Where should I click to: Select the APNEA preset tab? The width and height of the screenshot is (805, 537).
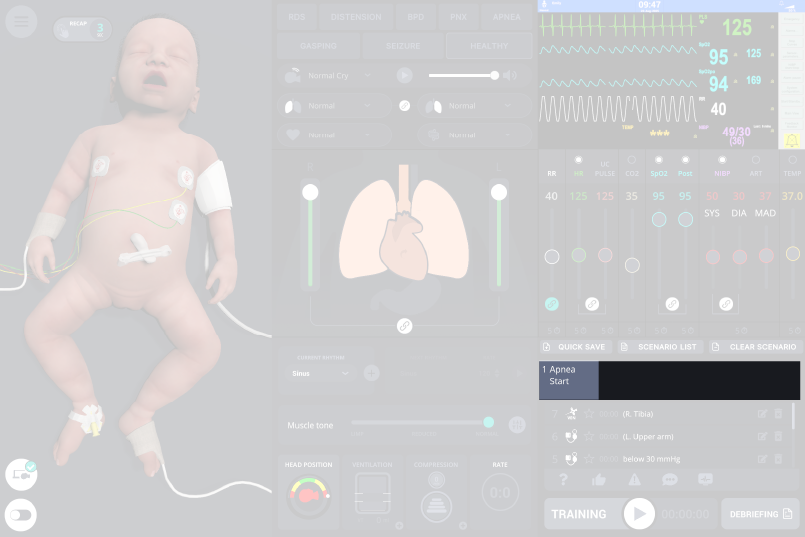click(506, 17)
